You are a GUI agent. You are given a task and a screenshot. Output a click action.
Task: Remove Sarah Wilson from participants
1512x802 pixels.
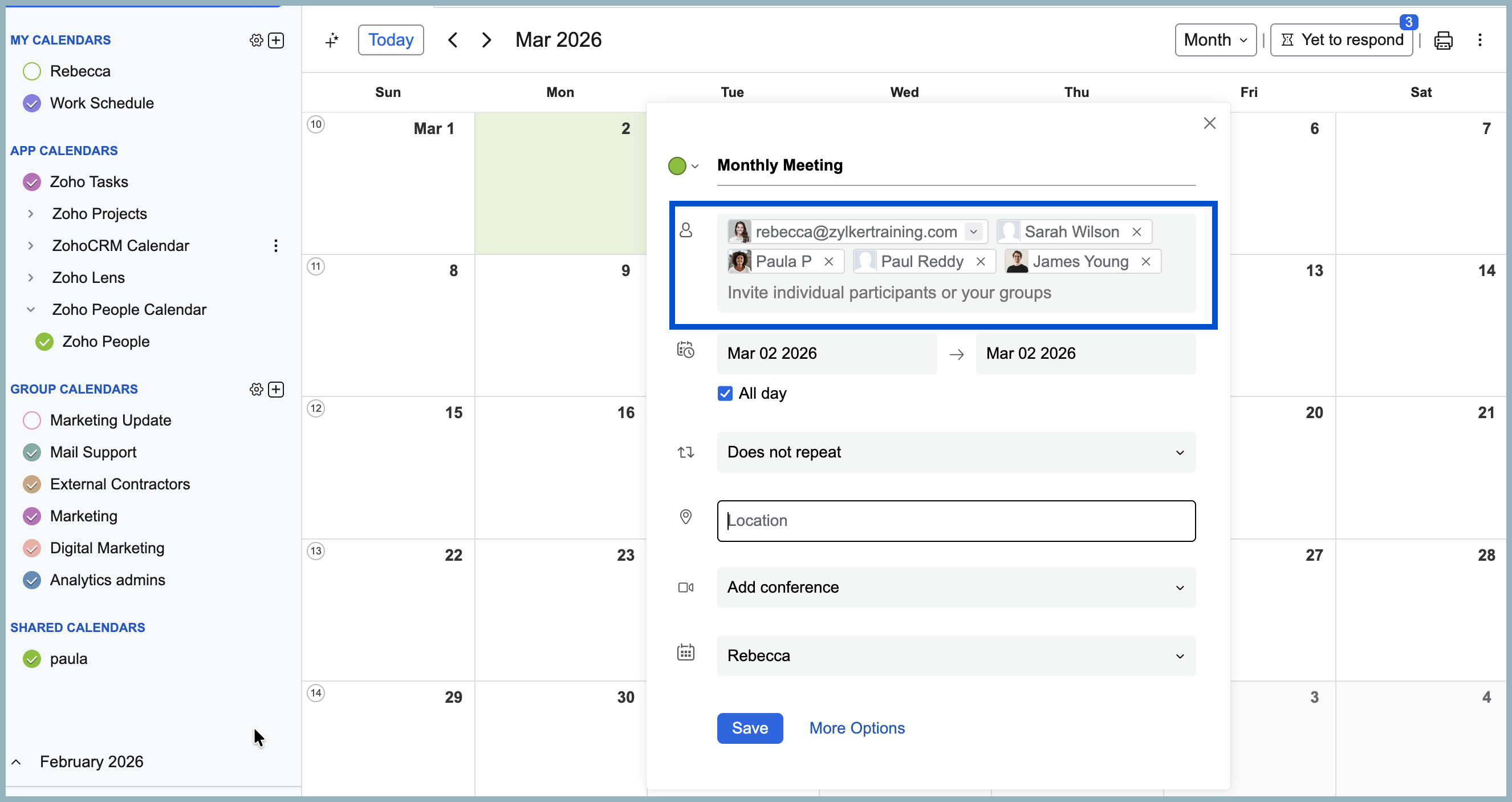pyautogui.click(x=1137, y=232)
